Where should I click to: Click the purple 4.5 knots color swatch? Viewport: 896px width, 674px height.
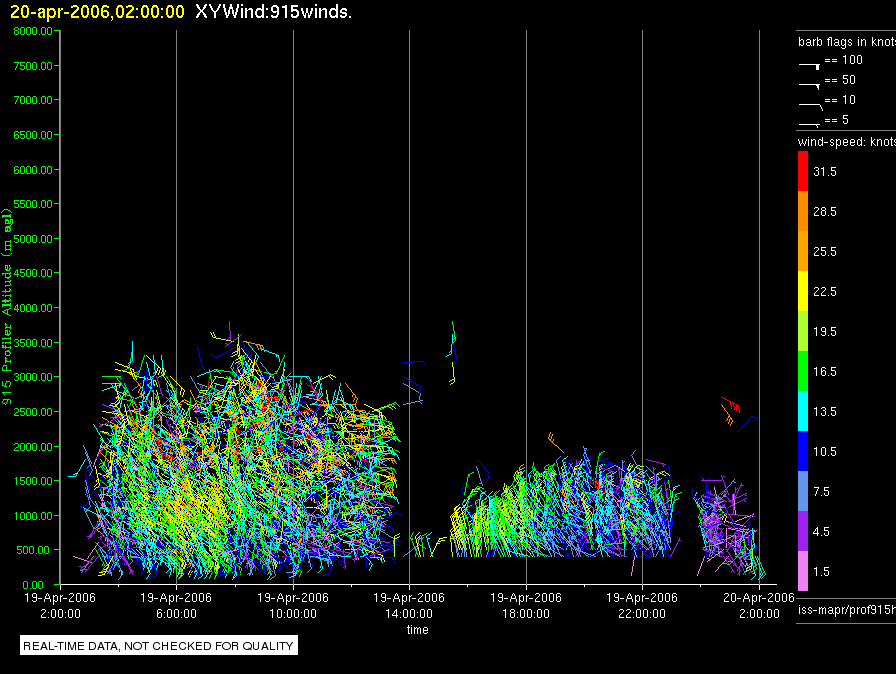[x=803, y=531]
